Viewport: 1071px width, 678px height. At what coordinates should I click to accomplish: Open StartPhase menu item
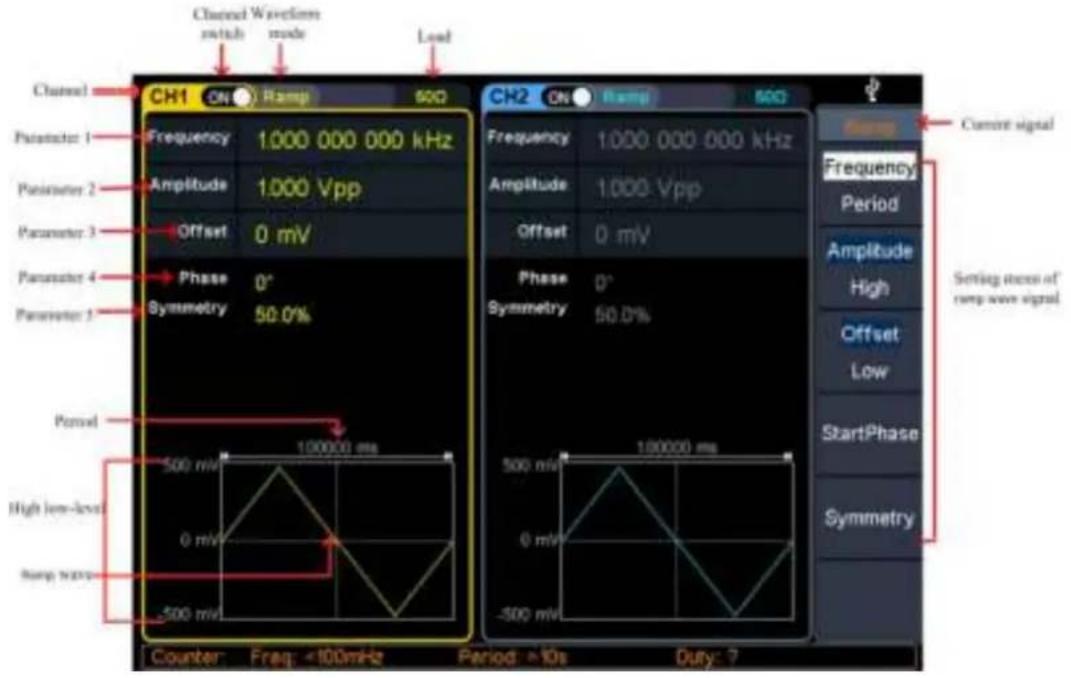pyautogui.click(x=870, y=433)
